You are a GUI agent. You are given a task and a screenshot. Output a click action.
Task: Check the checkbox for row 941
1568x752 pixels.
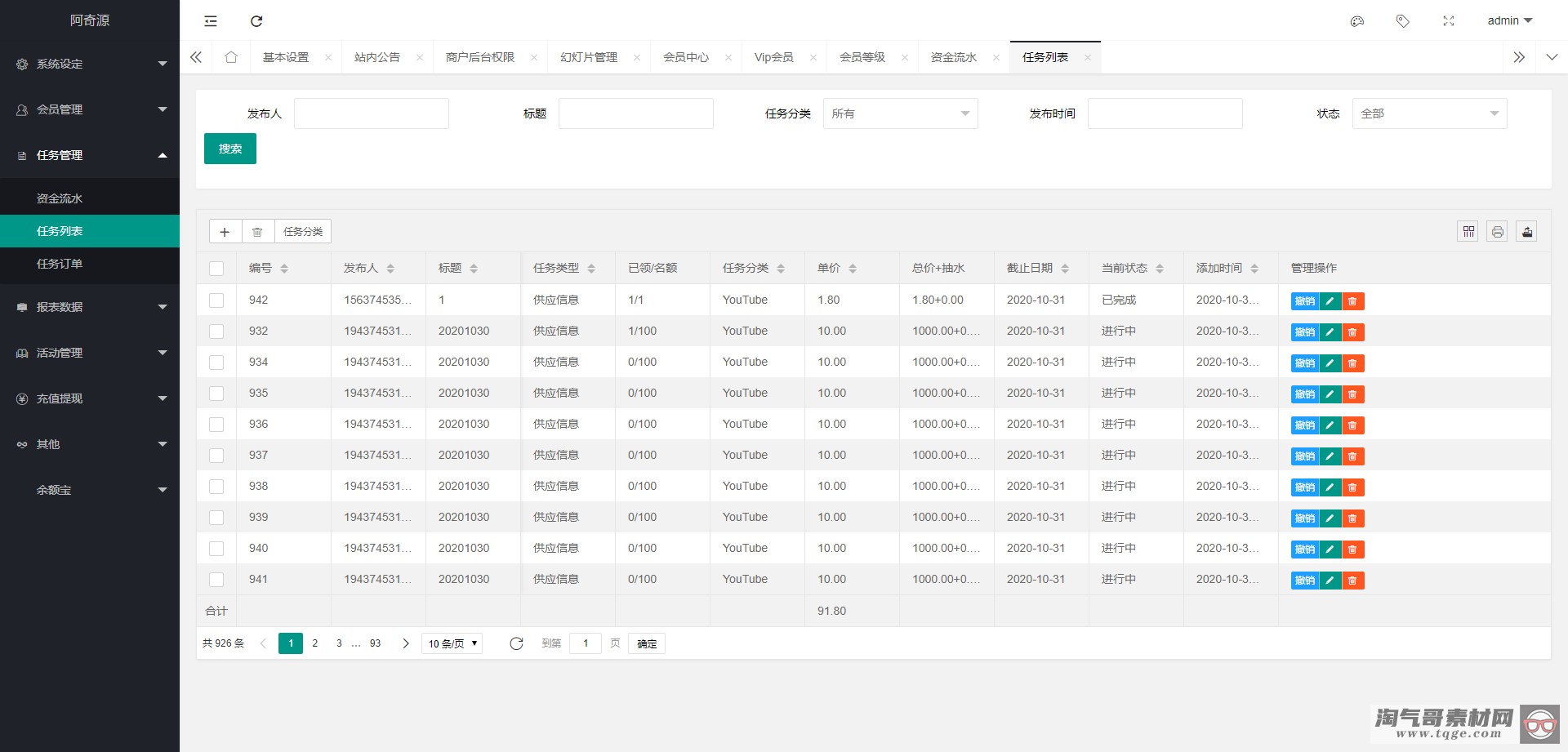click(x=216, y=580)
